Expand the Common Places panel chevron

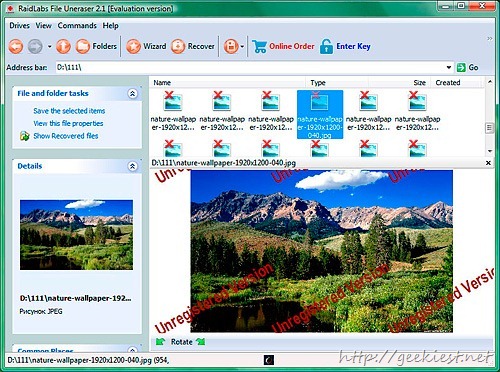[x=132, y=350]
